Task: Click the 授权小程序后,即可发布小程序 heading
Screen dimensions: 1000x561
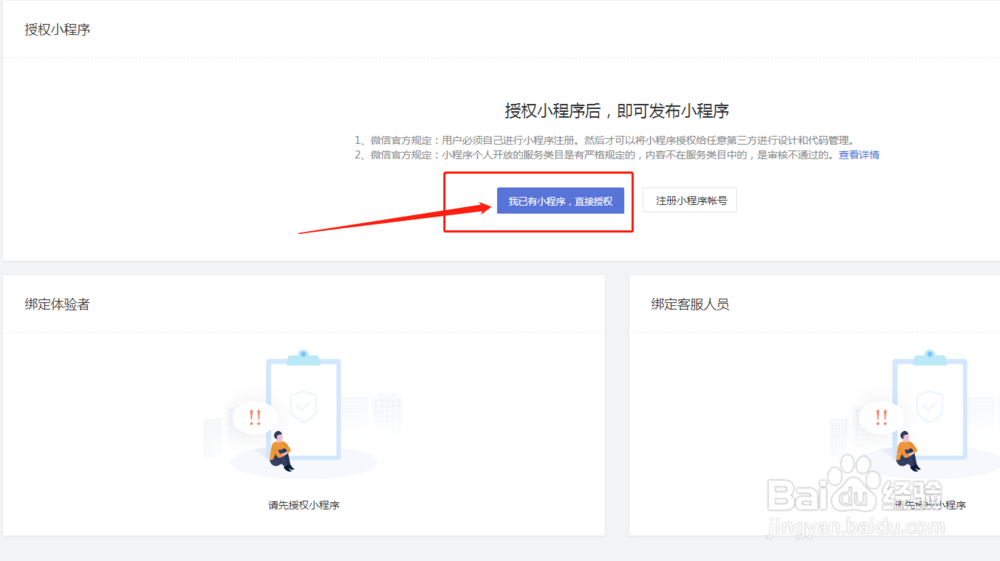Action: coord(617,111)
